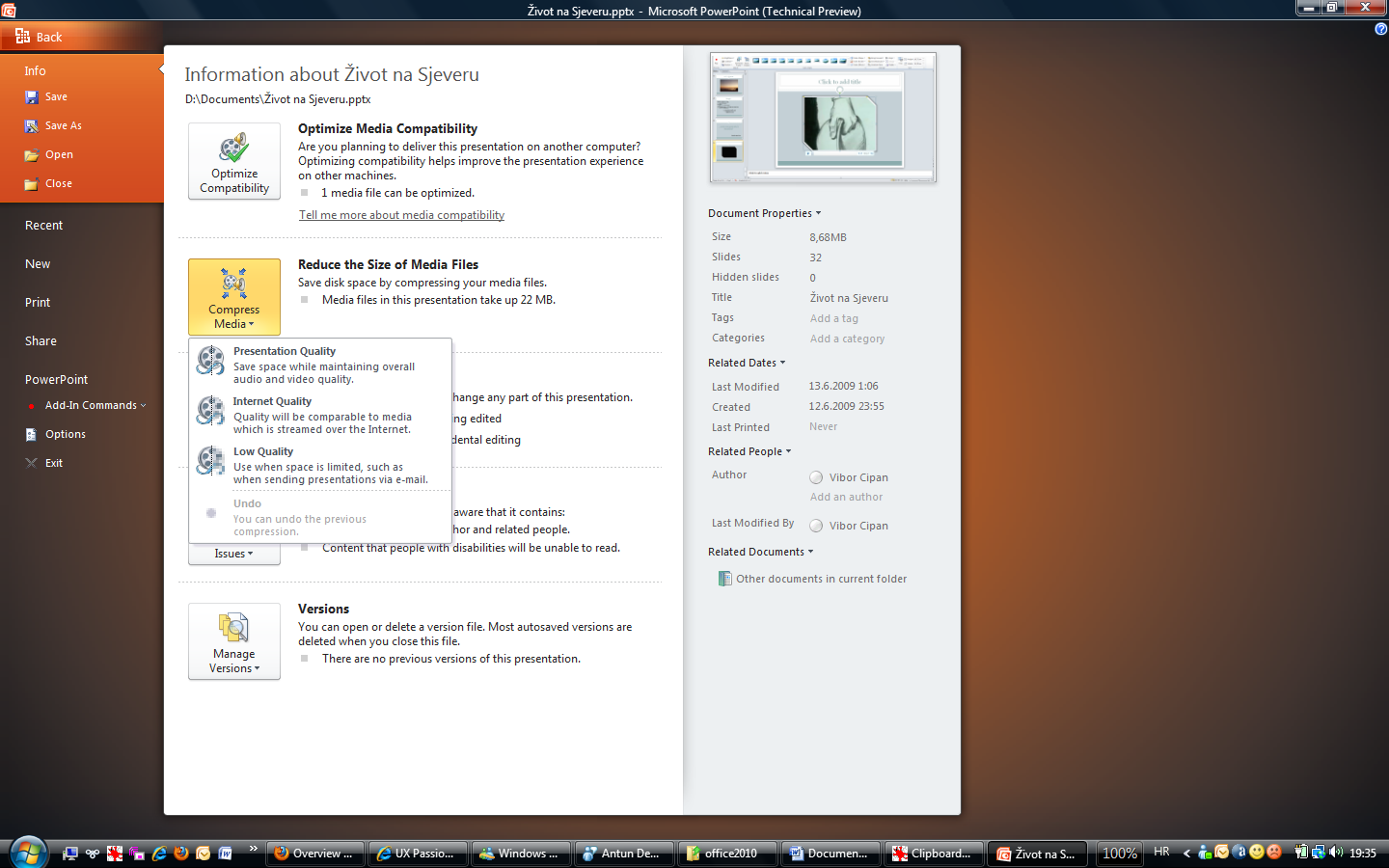Launch Outlook from quick launch

point(204,853)
